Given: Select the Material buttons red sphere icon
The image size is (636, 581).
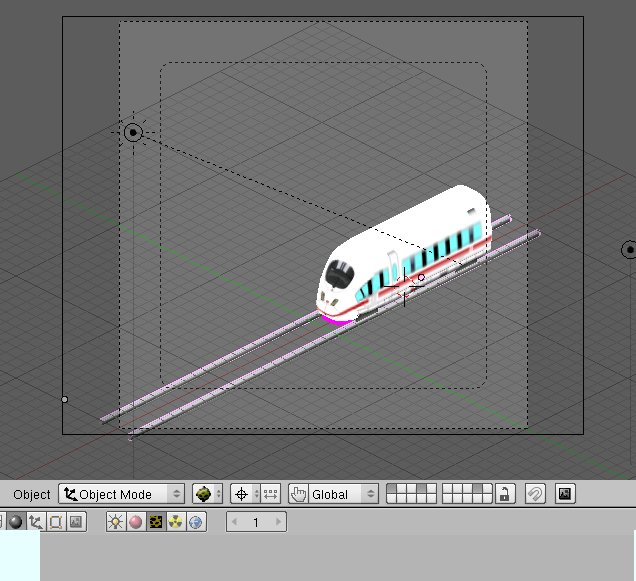Looking at the screenshot, I should pyautogui.click(x=135, y=522).
